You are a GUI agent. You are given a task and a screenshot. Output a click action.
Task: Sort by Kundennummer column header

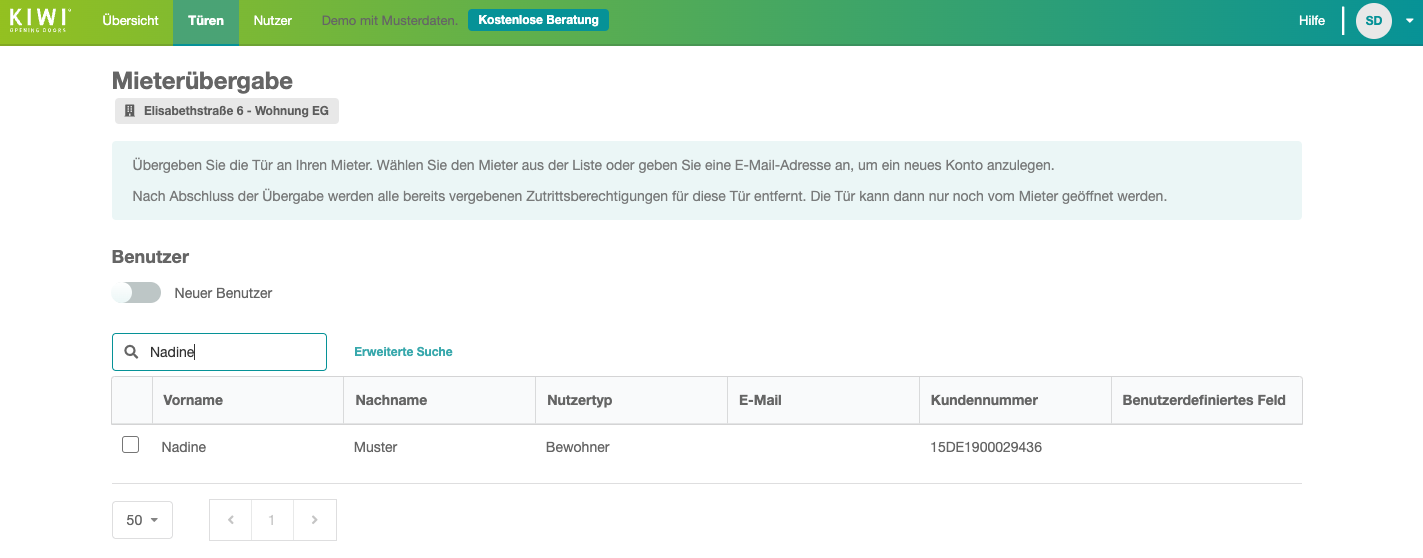(x=984, y=400)
